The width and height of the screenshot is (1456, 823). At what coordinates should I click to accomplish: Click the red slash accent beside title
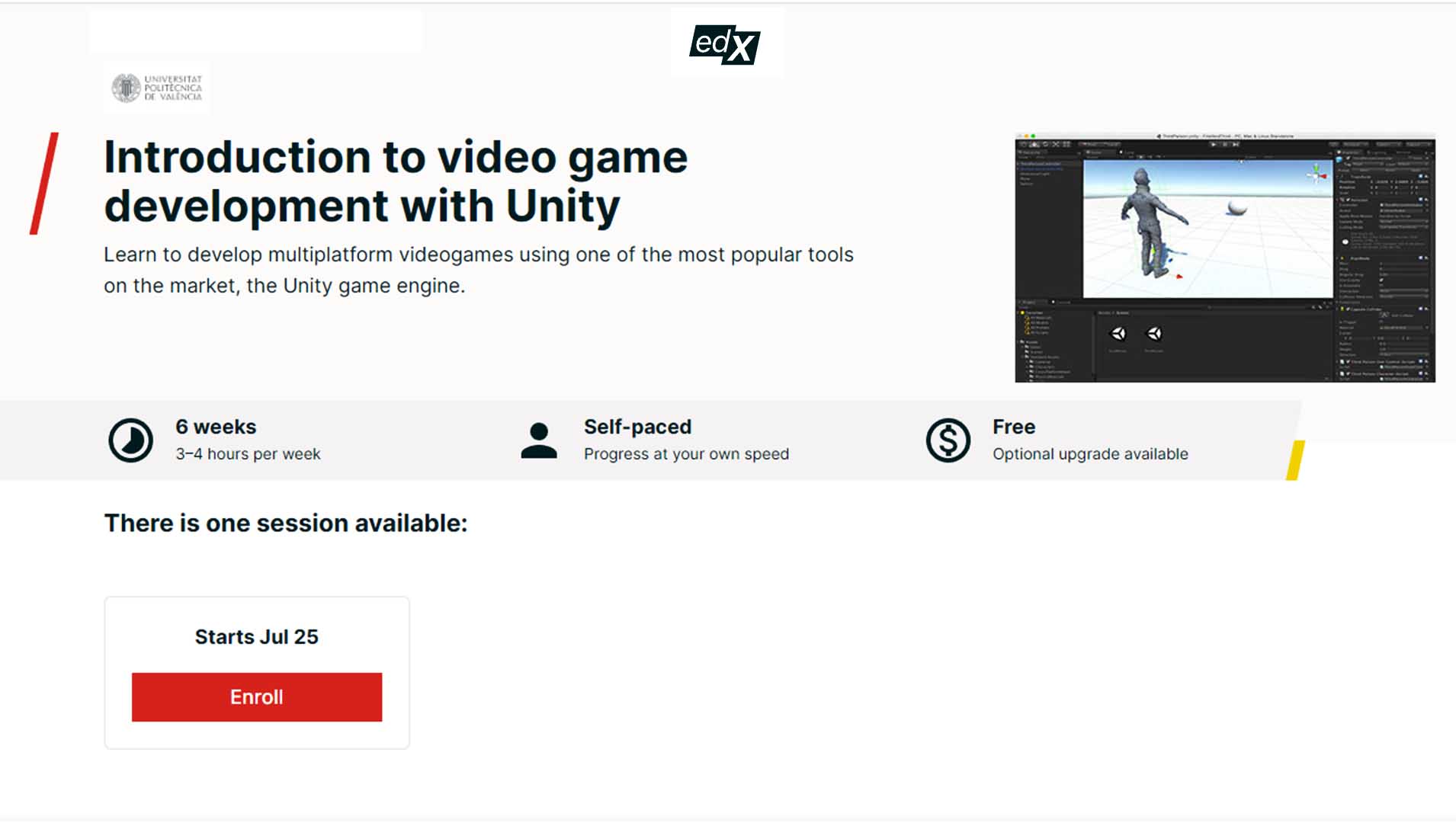(44, 184)
